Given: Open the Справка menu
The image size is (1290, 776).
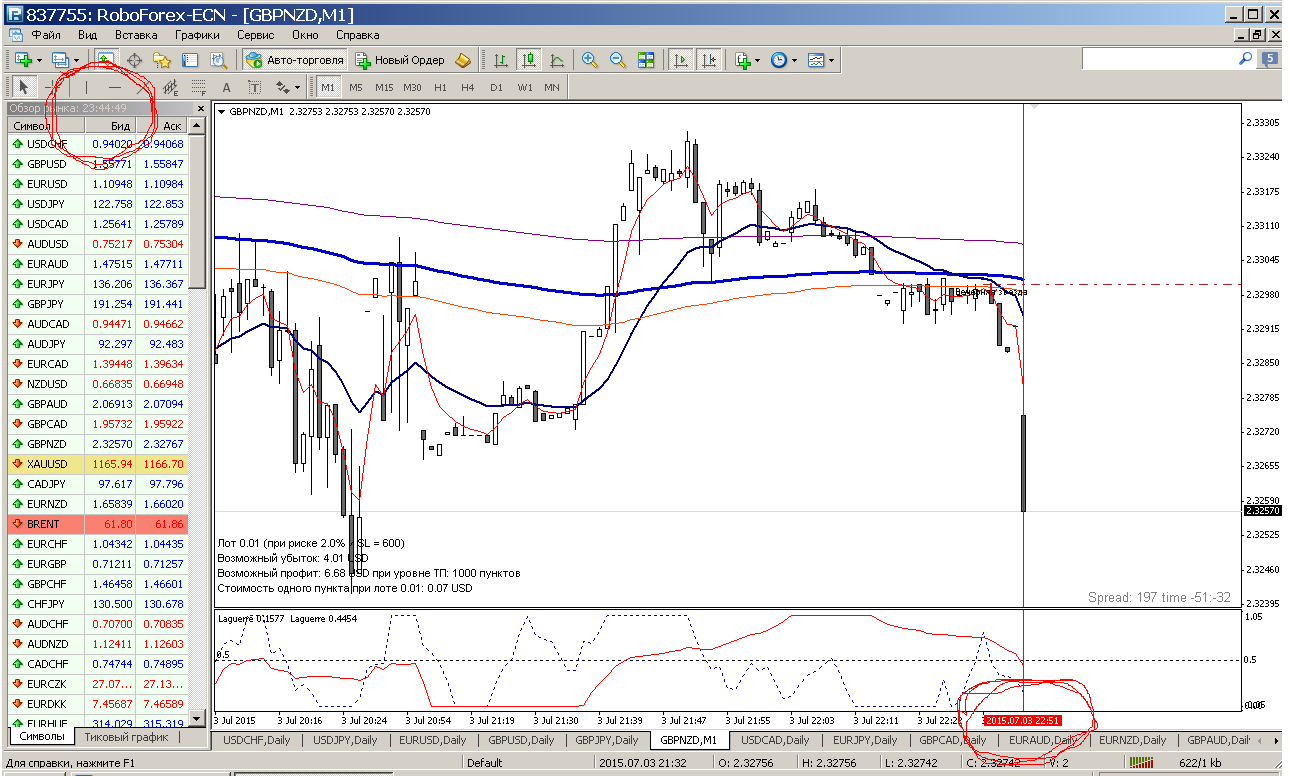Looking at the screenshot, I should (358, 34).
